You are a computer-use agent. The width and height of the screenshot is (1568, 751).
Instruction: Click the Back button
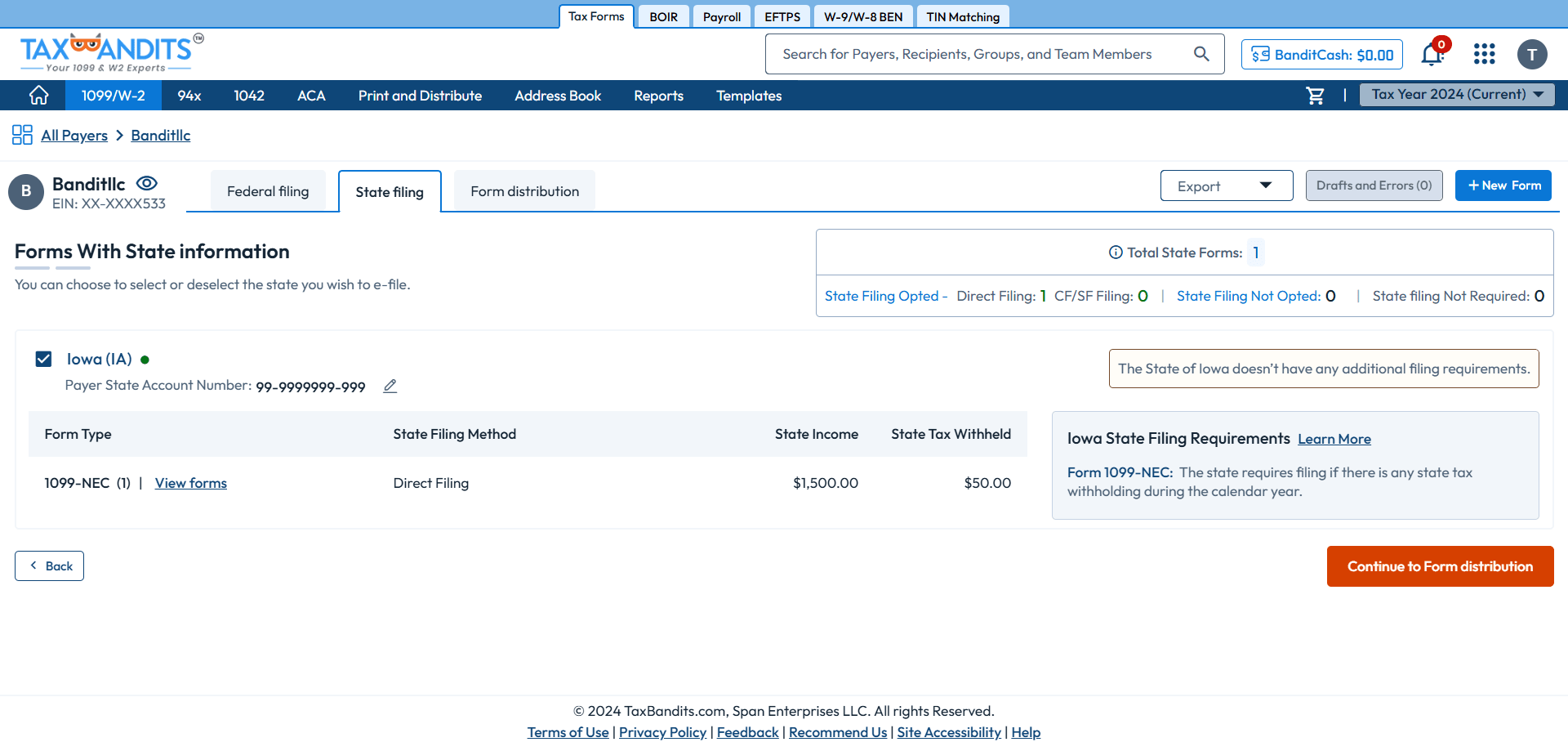click(49, 565)
